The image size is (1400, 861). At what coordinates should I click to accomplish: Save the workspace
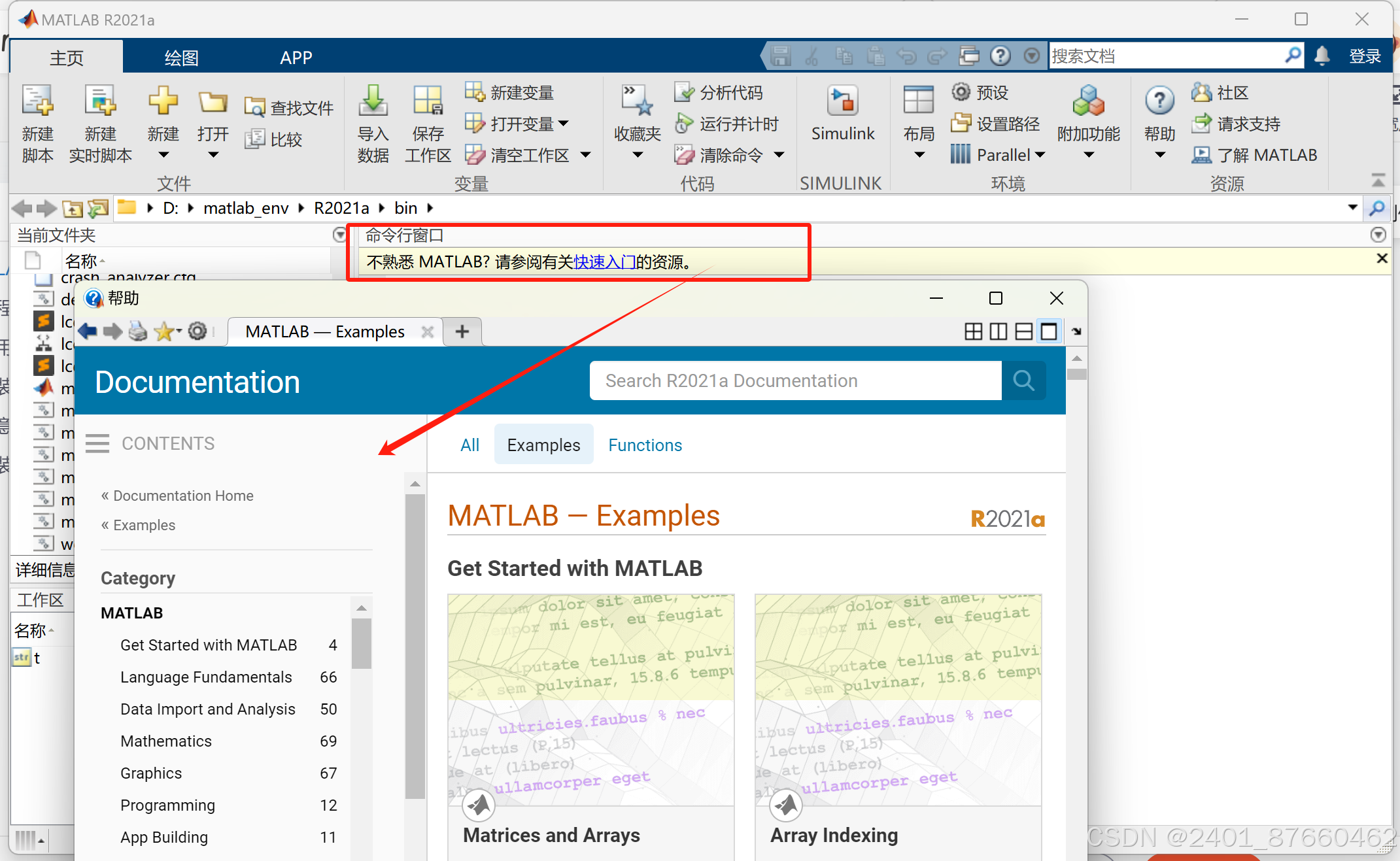tap(427, 123)
